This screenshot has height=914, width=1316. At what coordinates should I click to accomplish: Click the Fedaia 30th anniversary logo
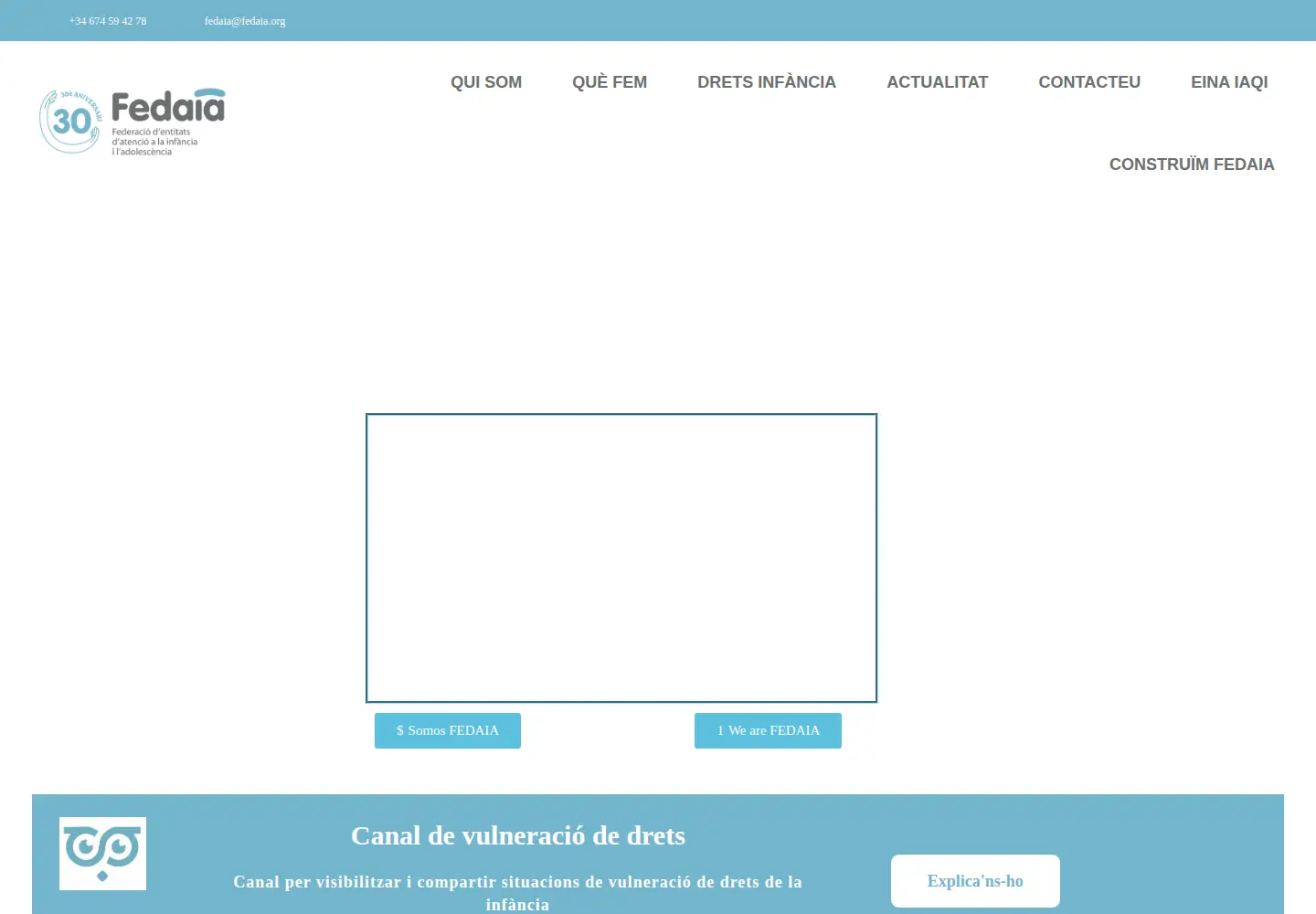133,122
